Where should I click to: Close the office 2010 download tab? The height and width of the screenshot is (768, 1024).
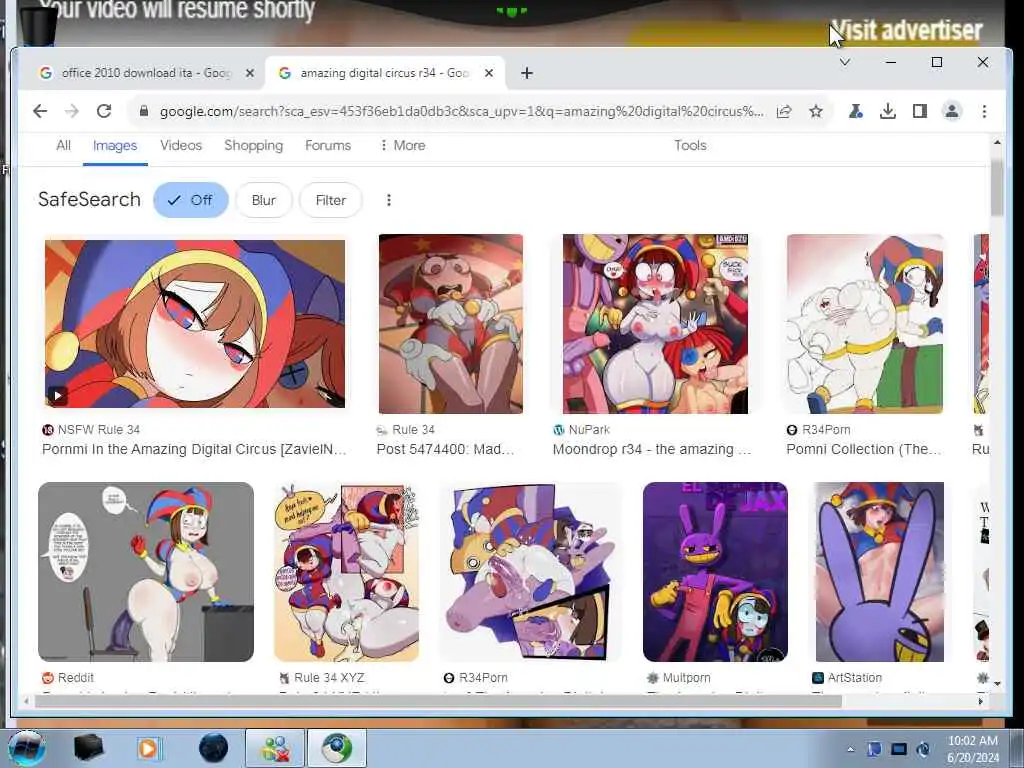249,73
